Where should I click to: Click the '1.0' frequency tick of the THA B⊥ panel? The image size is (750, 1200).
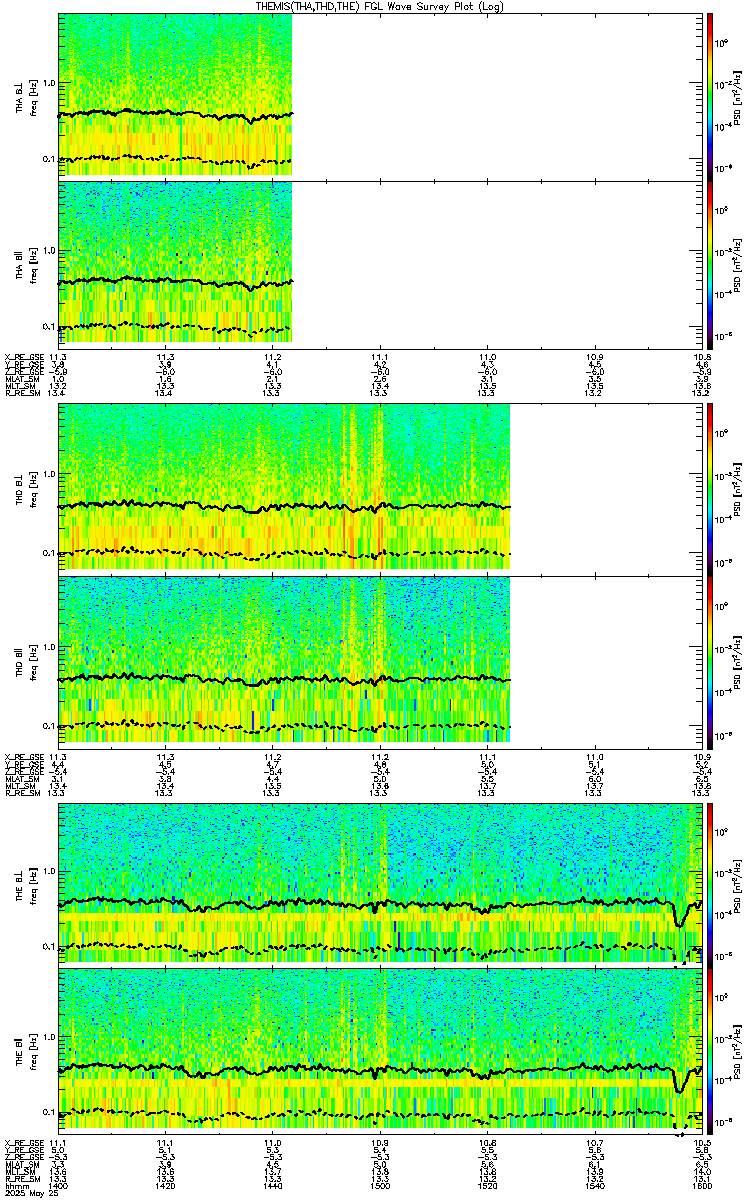[48, 82]
